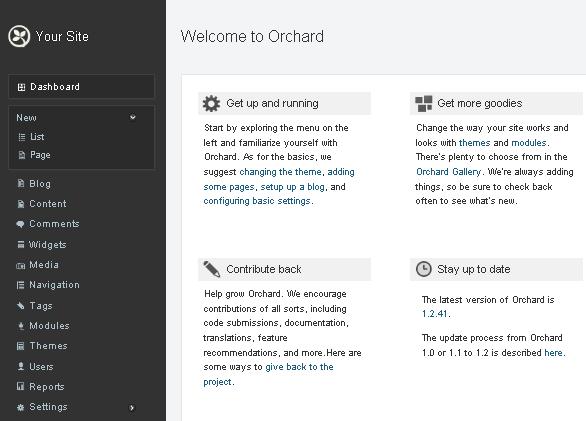Click the Page icon under New
This screenshot has height=421, width=586.
[22, 155]
